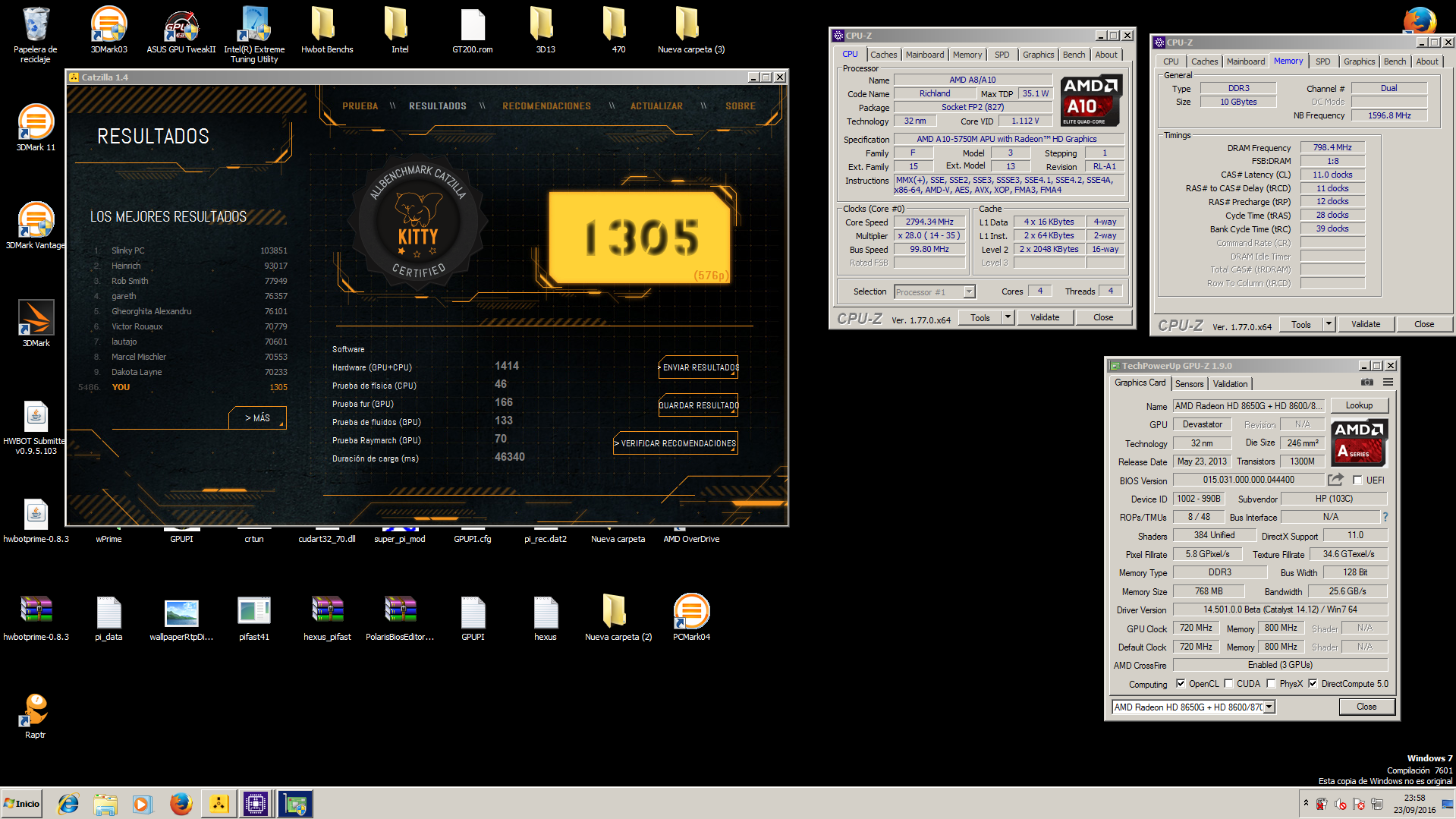Launch the 3DMark desktop shortcut
This screenshot has width=1456, height=819.
[x=36, y=323]
